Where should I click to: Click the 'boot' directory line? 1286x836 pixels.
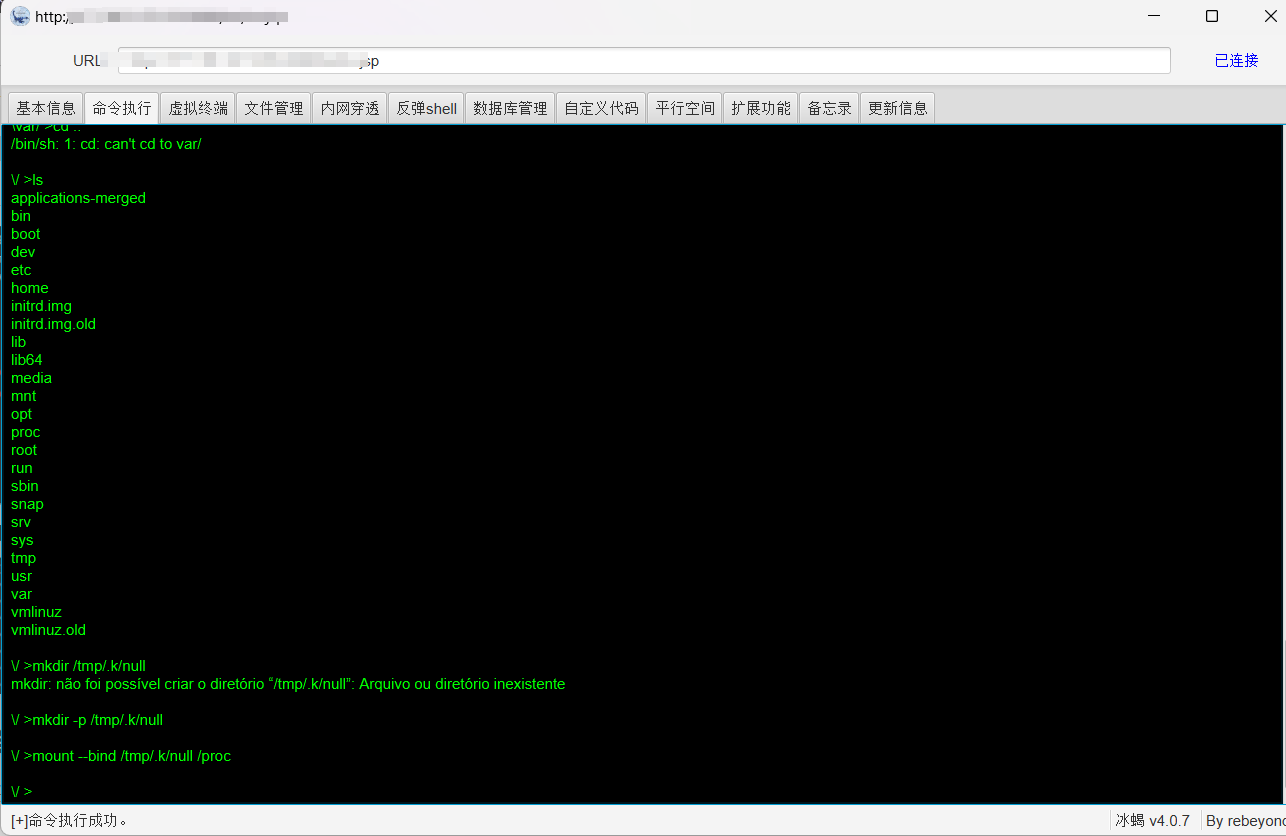(x=26, y=234)
